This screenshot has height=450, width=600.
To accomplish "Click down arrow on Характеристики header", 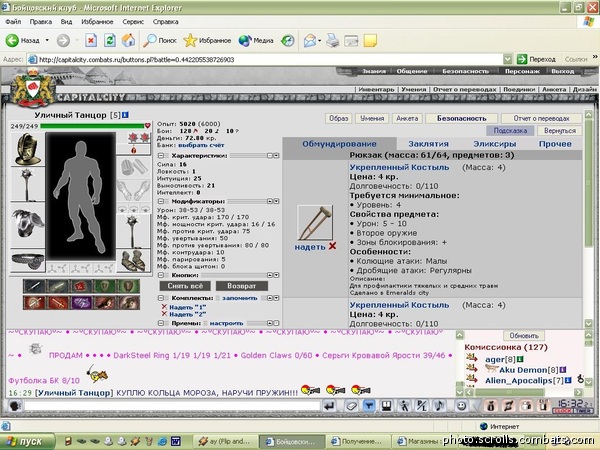I will pos(276,156).
